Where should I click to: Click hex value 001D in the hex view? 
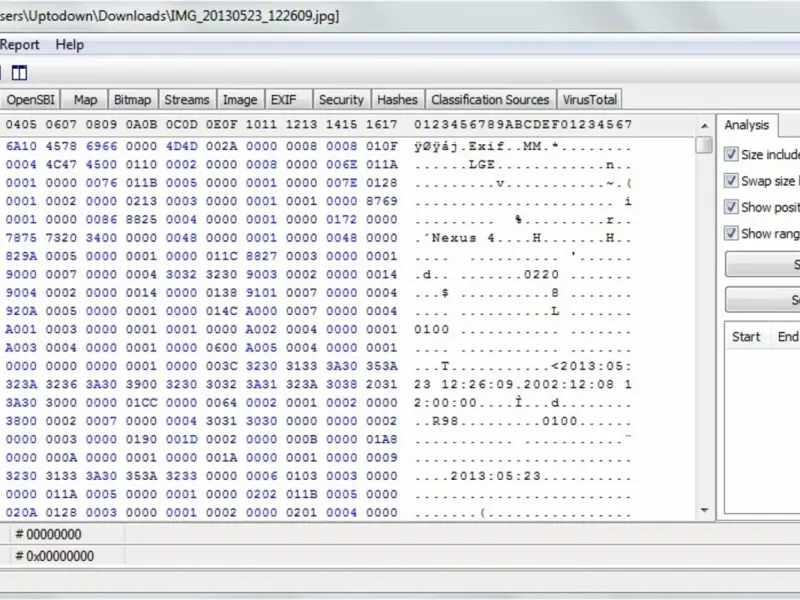(182, 439)
